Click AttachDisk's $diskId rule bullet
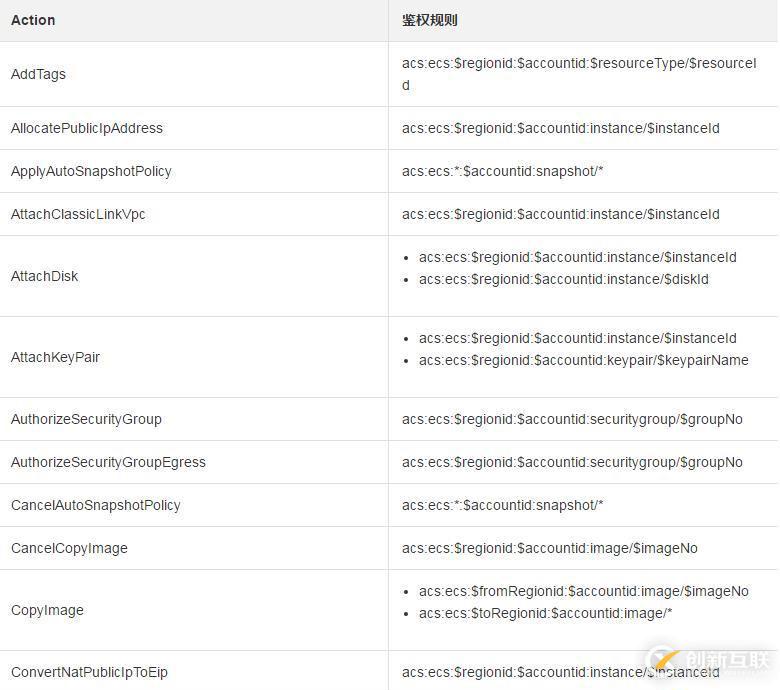Image resolution: width=780 pixels, height=690 pixels. click(564, 280)
